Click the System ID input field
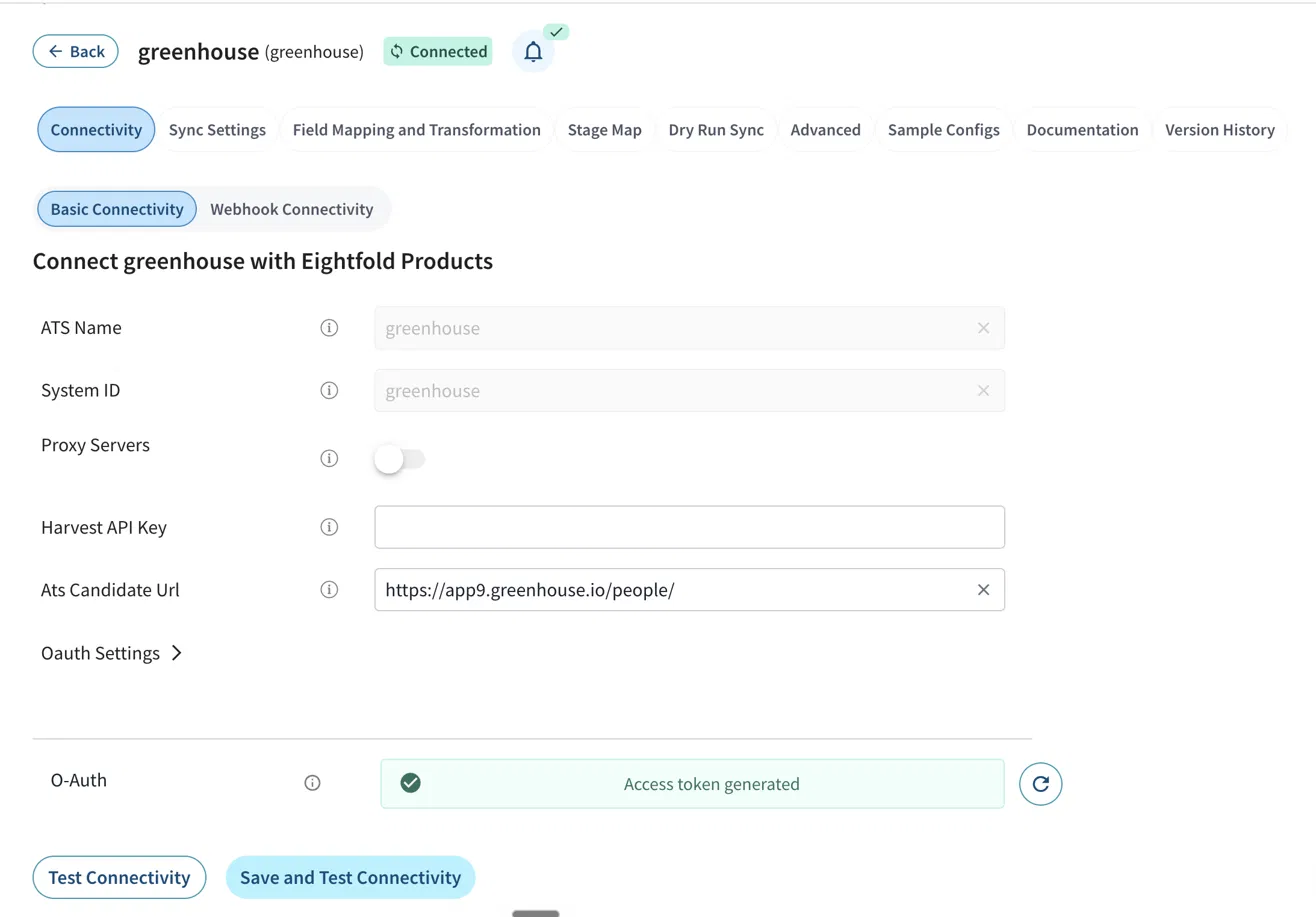Viewport: 1316px width, 917px height. coord(689,390)
